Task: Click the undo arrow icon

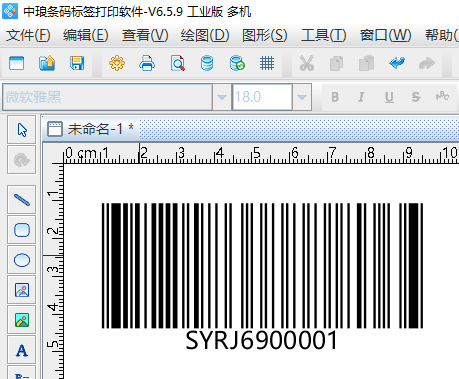Action: pos(397,63)
